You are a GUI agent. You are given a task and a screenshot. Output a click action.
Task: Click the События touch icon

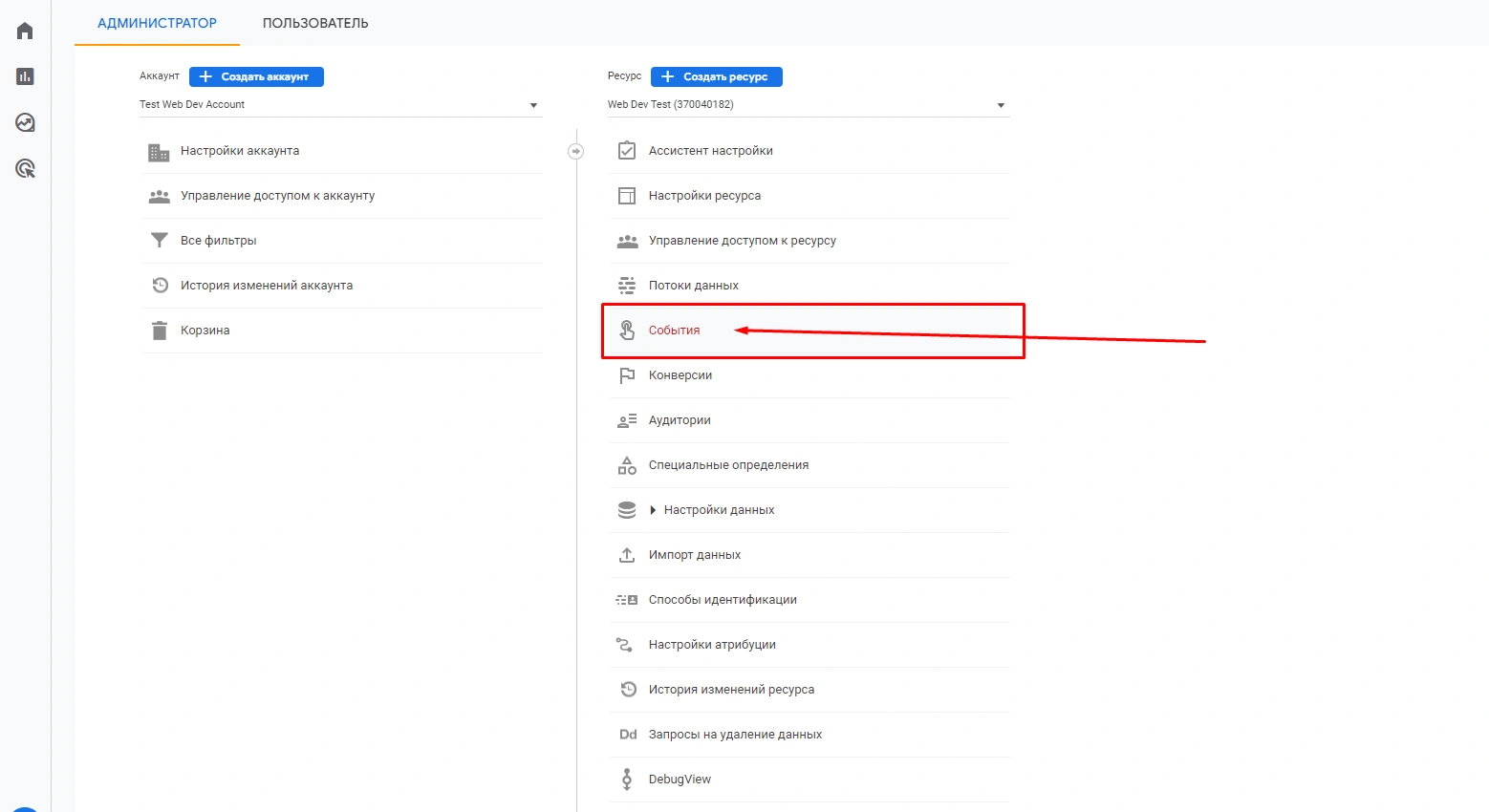(x=627, y=331)
